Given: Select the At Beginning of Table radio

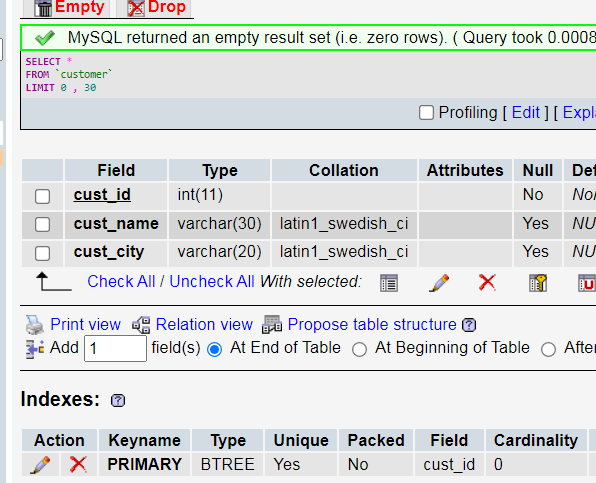Looking at the screenshot, I should click(359, 349).
